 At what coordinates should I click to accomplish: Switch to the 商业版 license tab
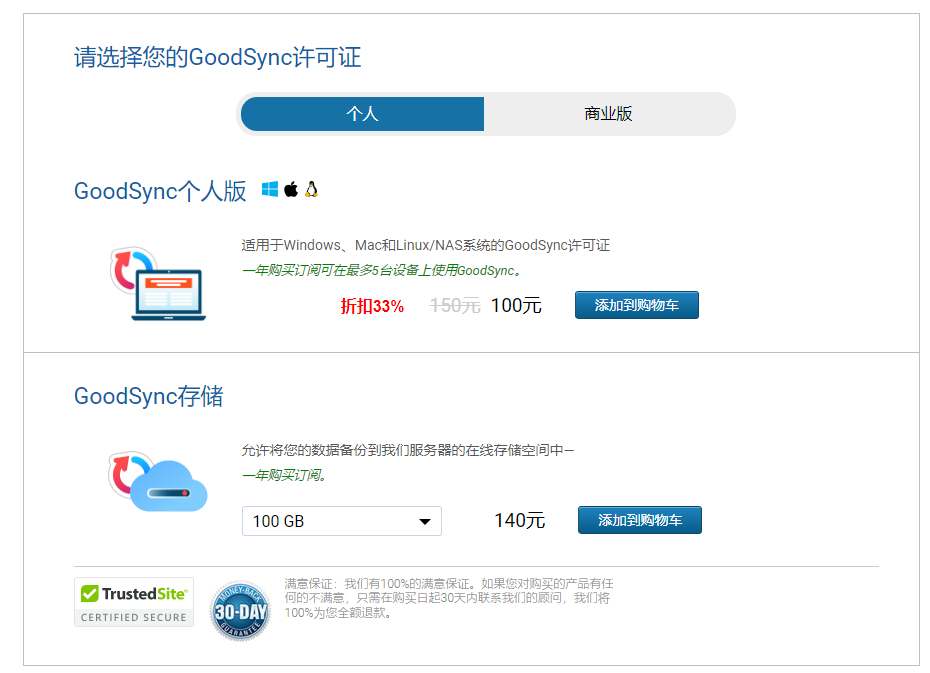click(x=608, y=114)
